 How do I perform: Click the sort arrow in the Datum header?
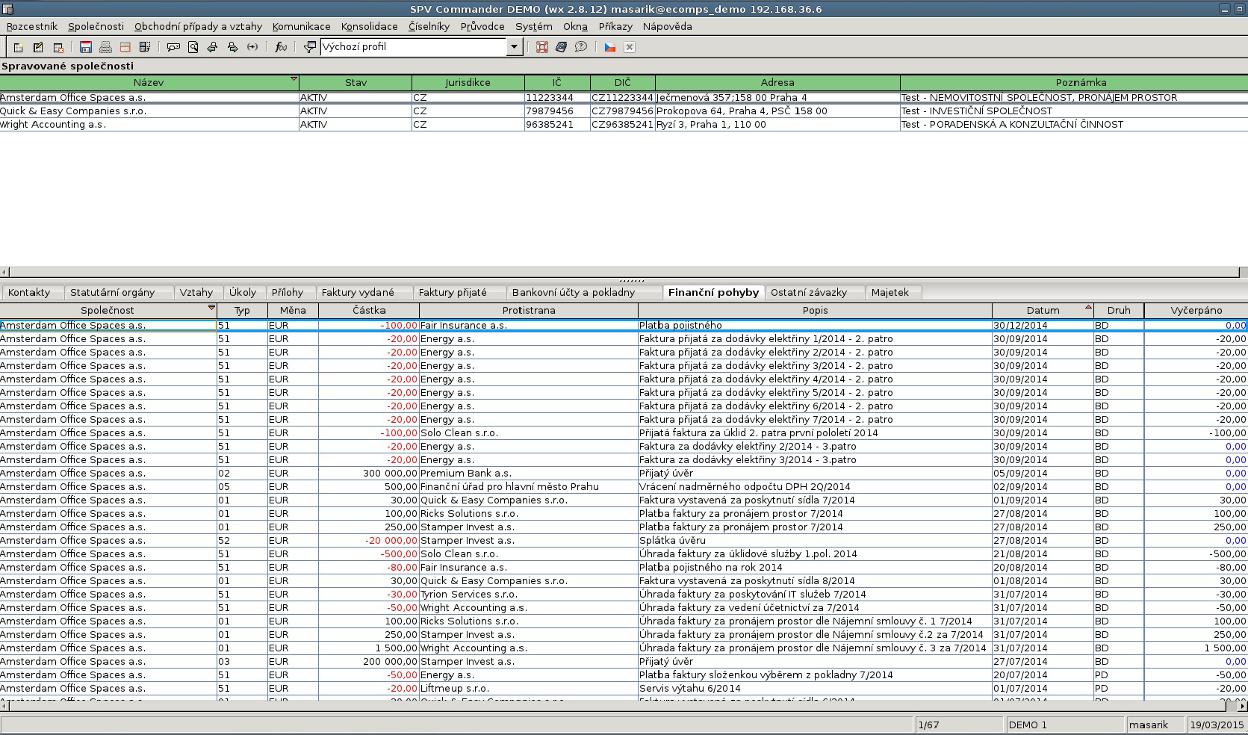(1087, 308)
